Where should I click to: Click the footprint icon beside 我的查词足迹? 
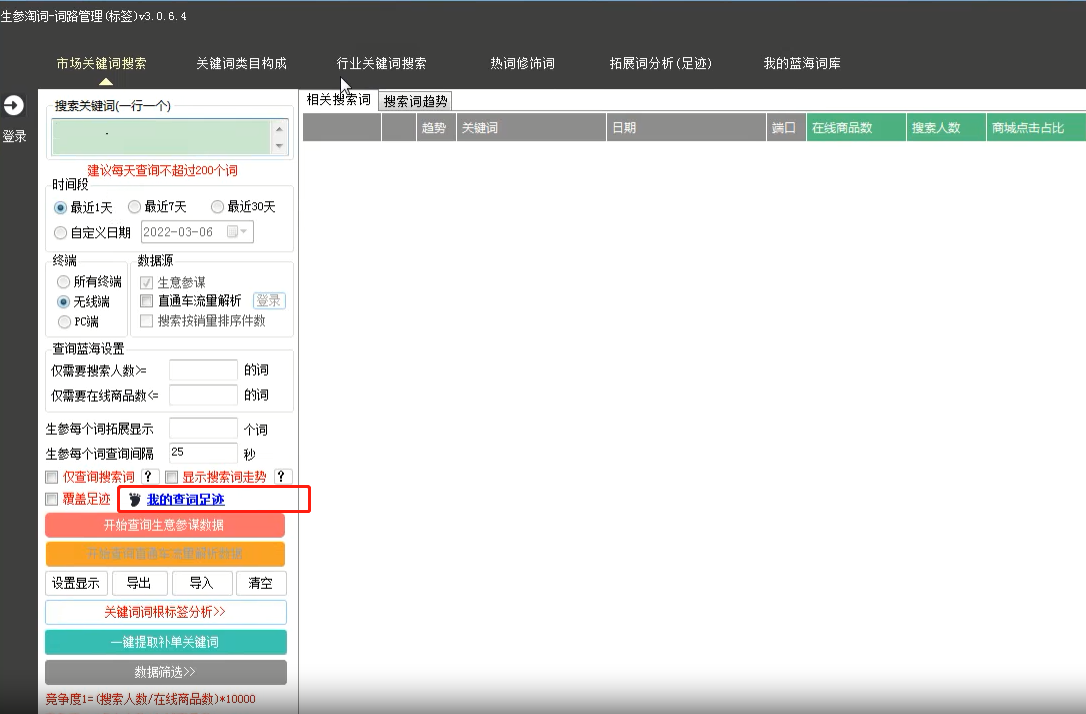[x=135, y=499]
